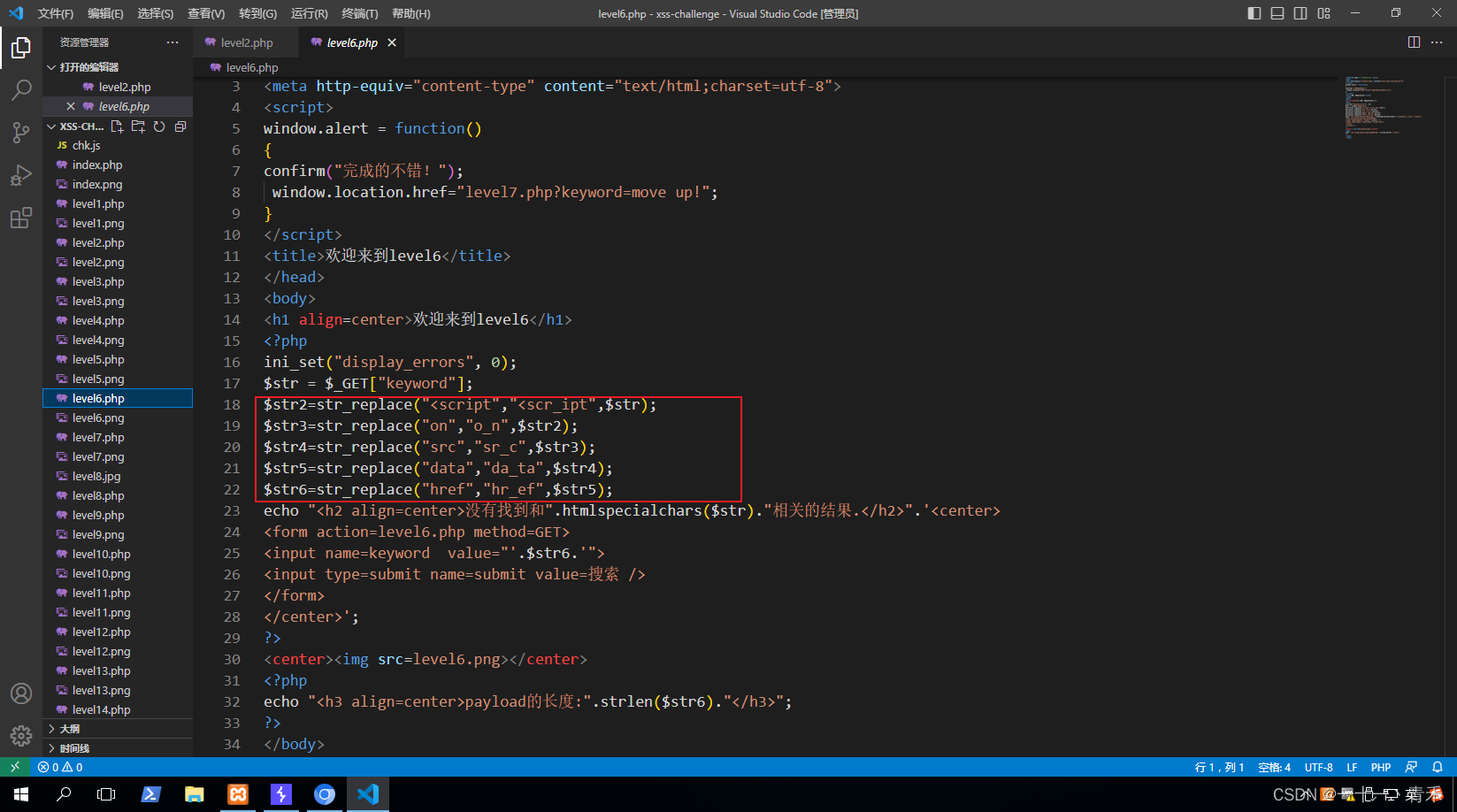Viewport: 1457px width, 812px height.
Task: Open Task View on the taskbar
Action: pyautogui.click(x=106, y=794)
